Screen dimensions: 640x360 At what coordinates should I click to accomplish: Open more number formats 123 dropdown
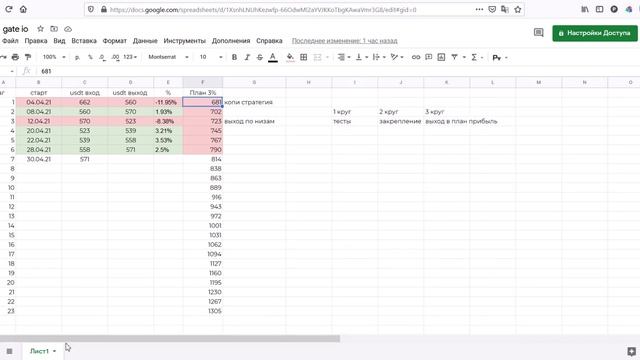pyautogui.click(x=130, y=57)
